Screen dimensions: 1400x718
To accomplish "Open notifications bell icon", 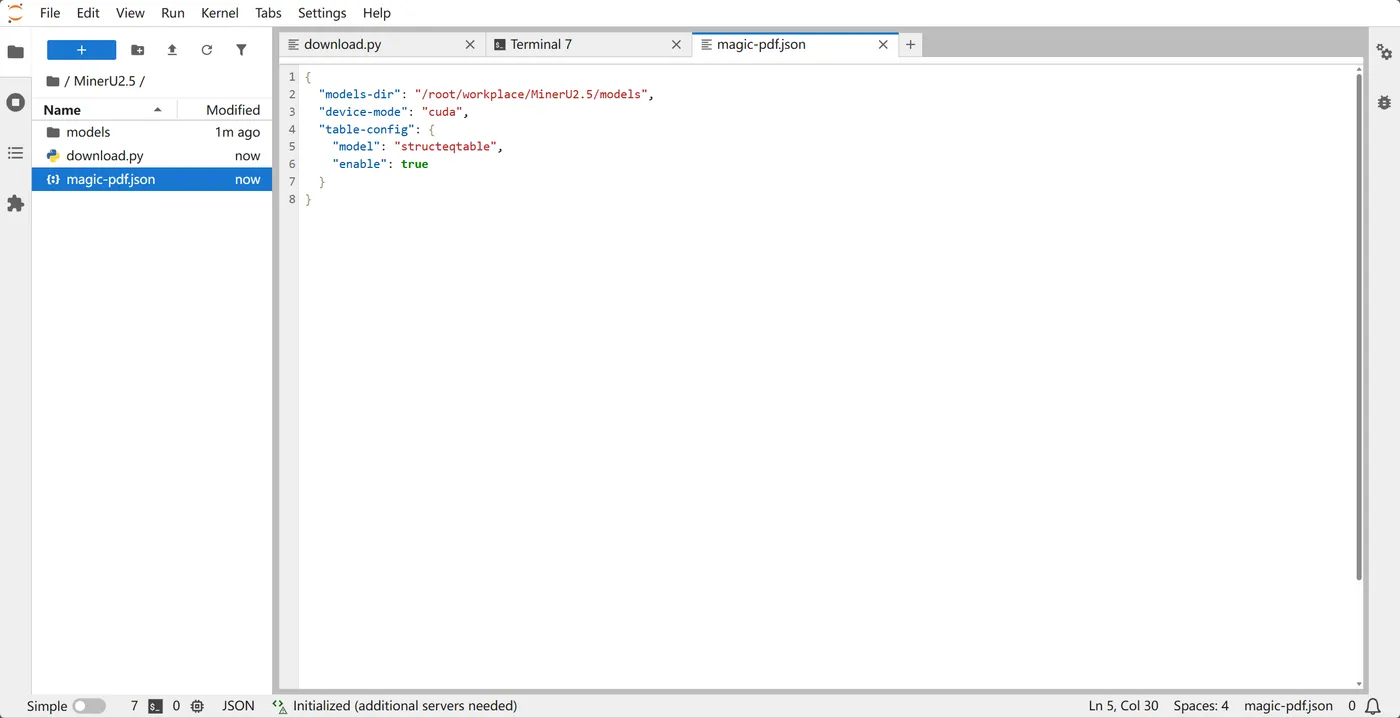I will tap(1373, 706).
